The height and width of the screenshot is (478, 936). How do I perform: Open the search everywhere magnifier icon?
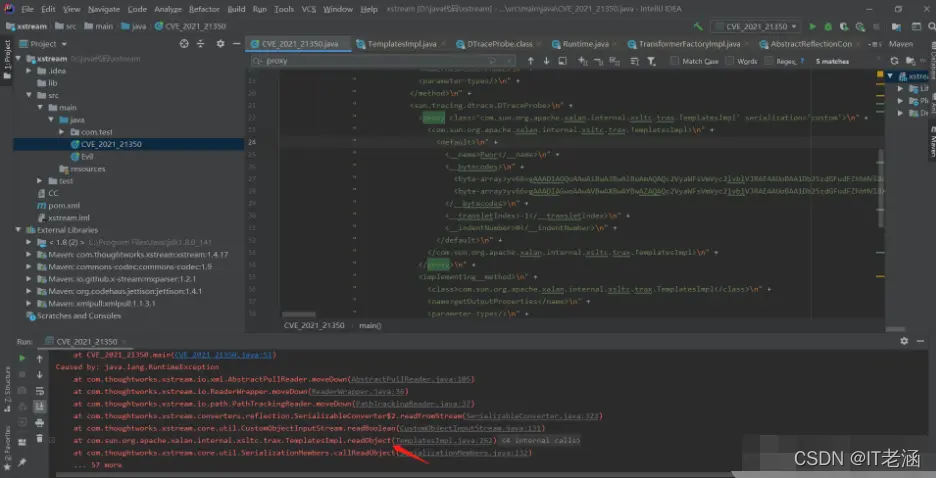[932, 26]
